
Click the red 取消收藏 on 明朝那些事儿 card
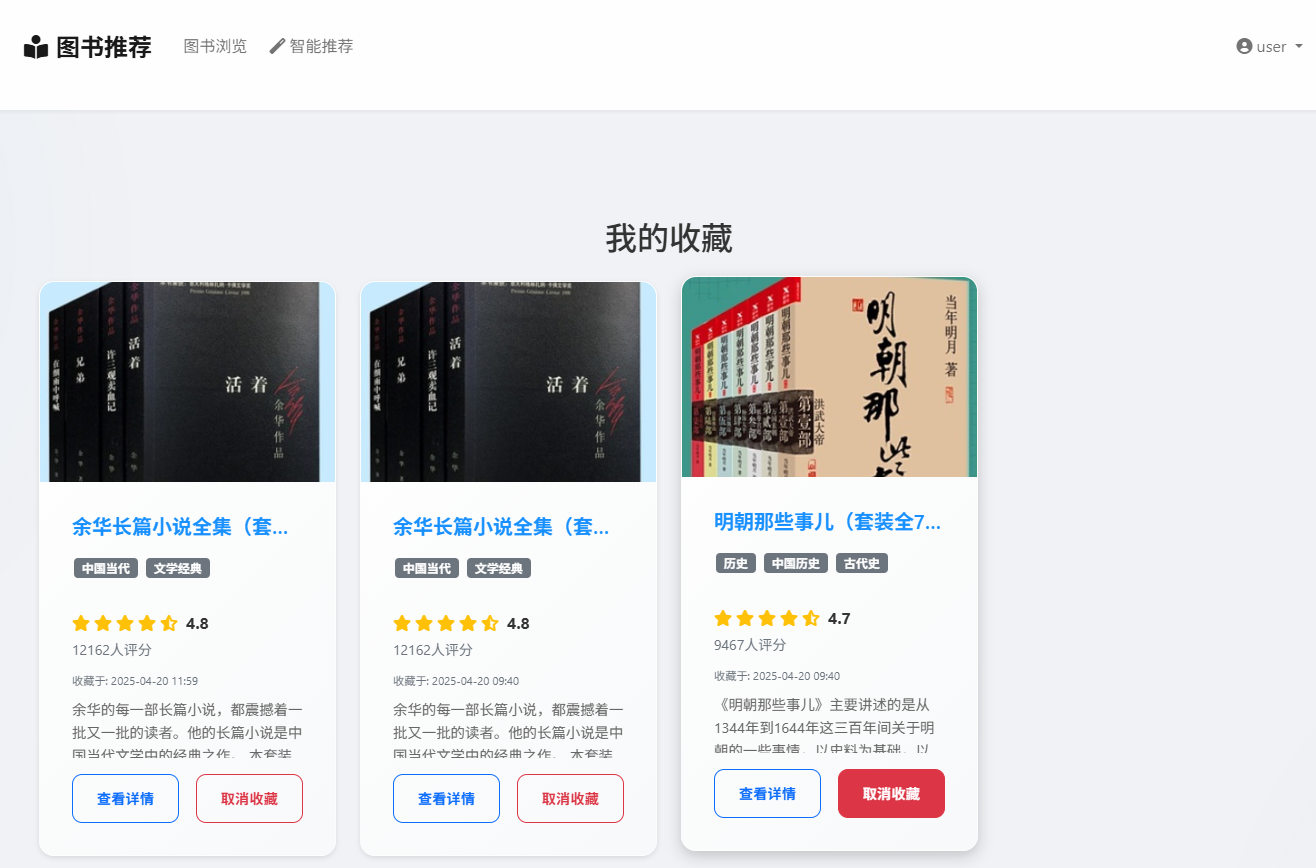[x=891, y=794]
